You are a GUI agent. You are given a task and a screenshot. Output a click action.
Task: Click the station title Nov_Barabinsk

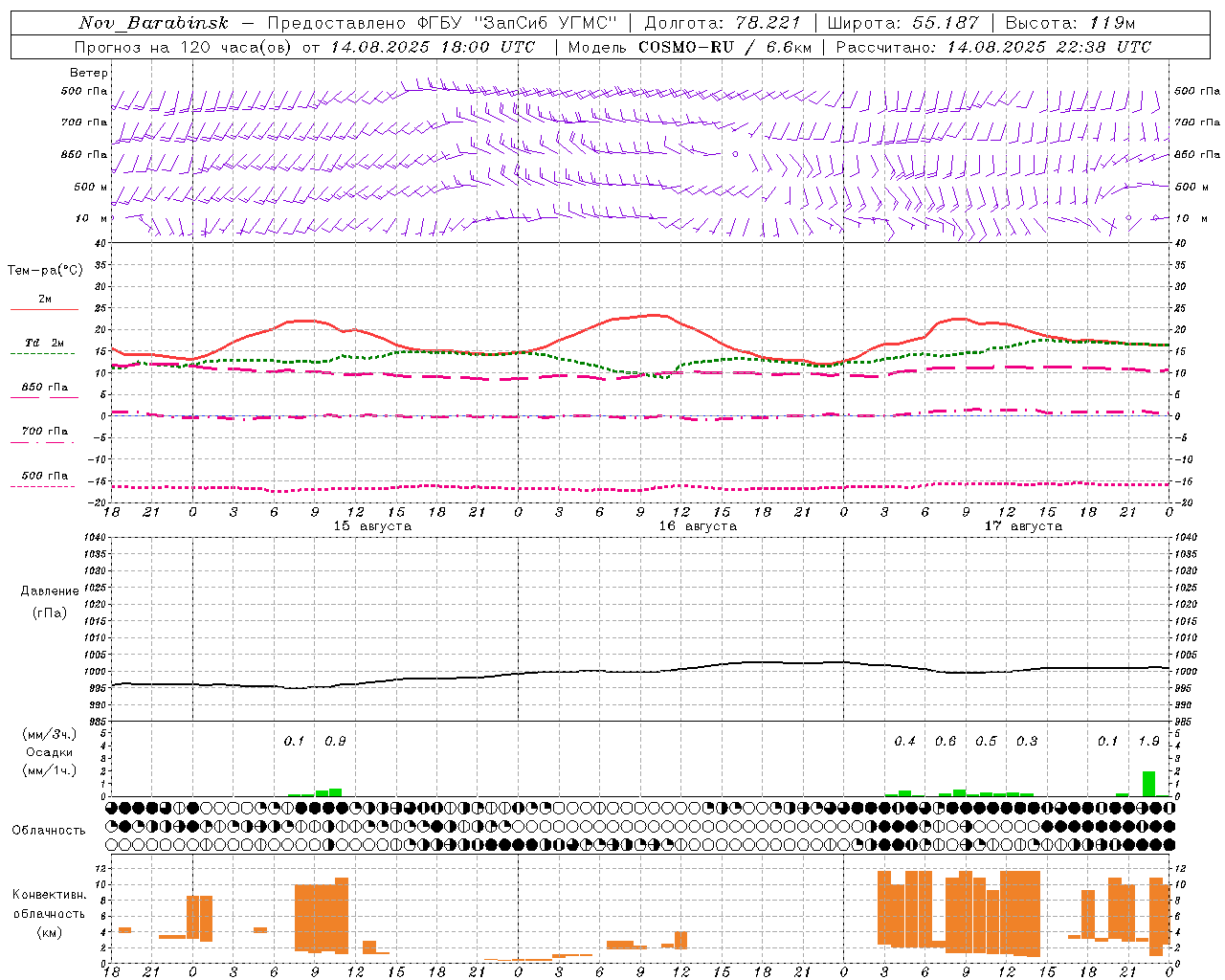tap(154, 23)
